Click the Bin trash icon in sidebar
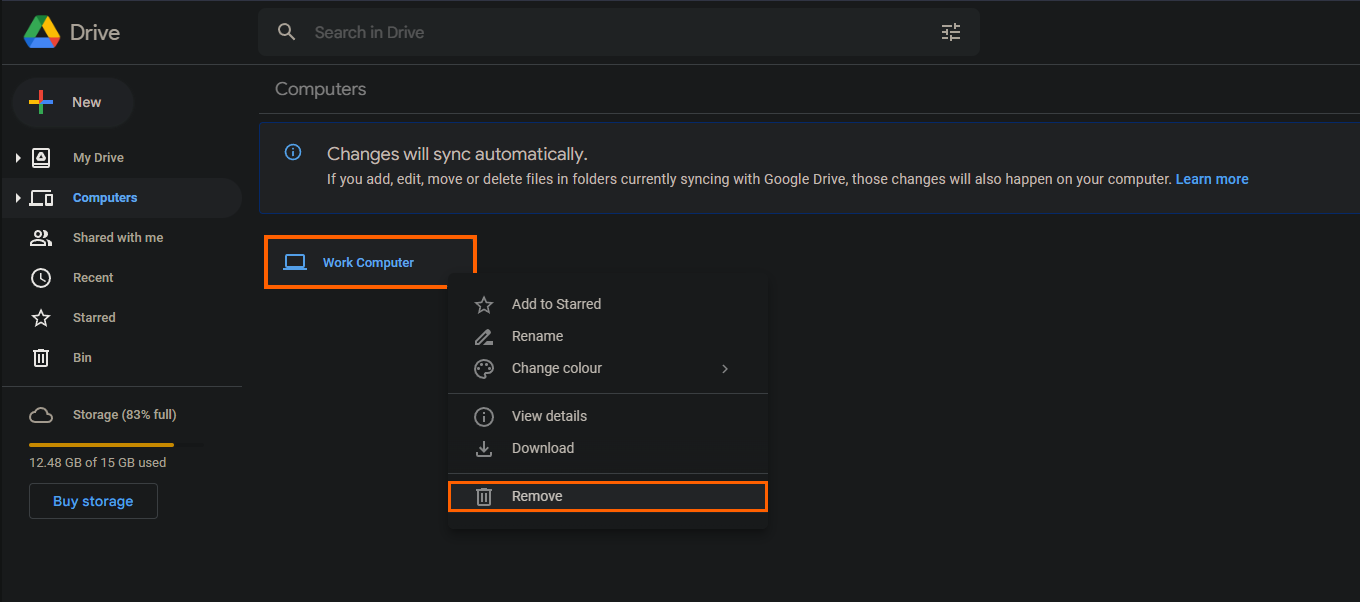Image resolution: width=1360 pixels, height=602 pixels. click(x=41, y=358)
